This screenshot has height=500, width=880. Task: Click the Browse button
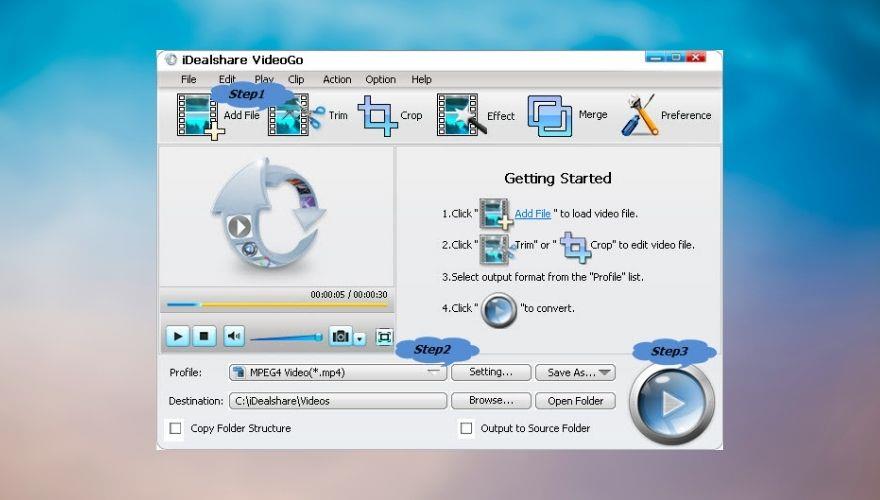[491, 401]
